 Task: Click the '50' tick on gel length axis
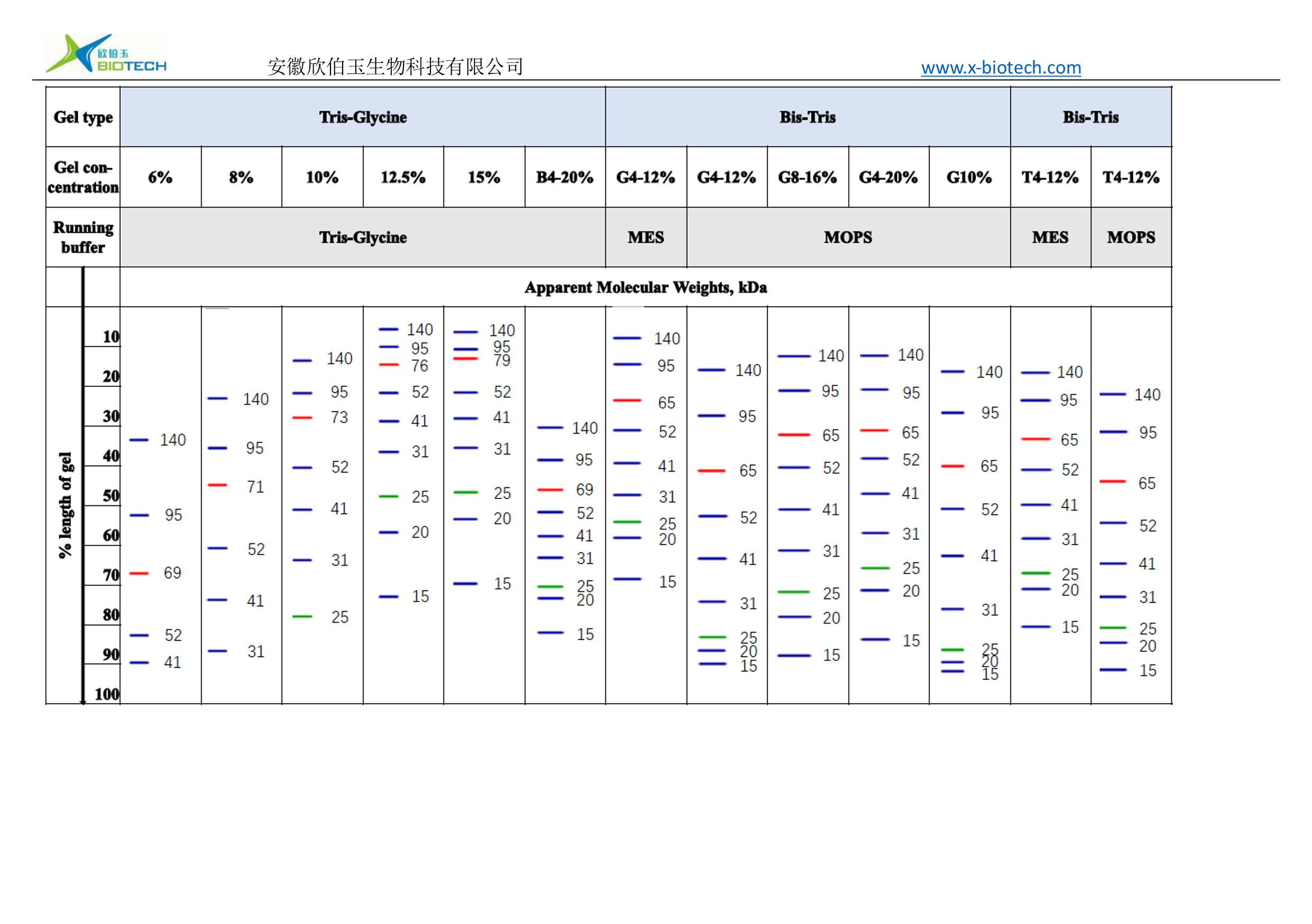(111, 495)
